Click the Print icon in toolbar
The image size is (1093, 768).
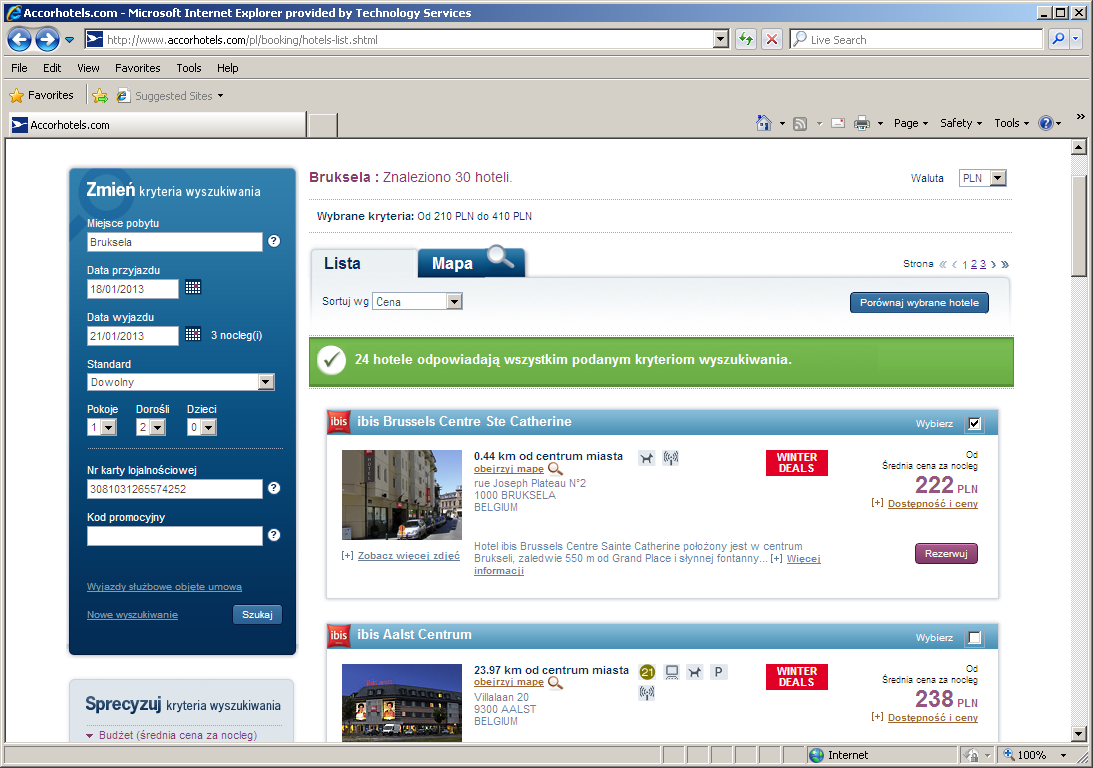pos(862,123)
